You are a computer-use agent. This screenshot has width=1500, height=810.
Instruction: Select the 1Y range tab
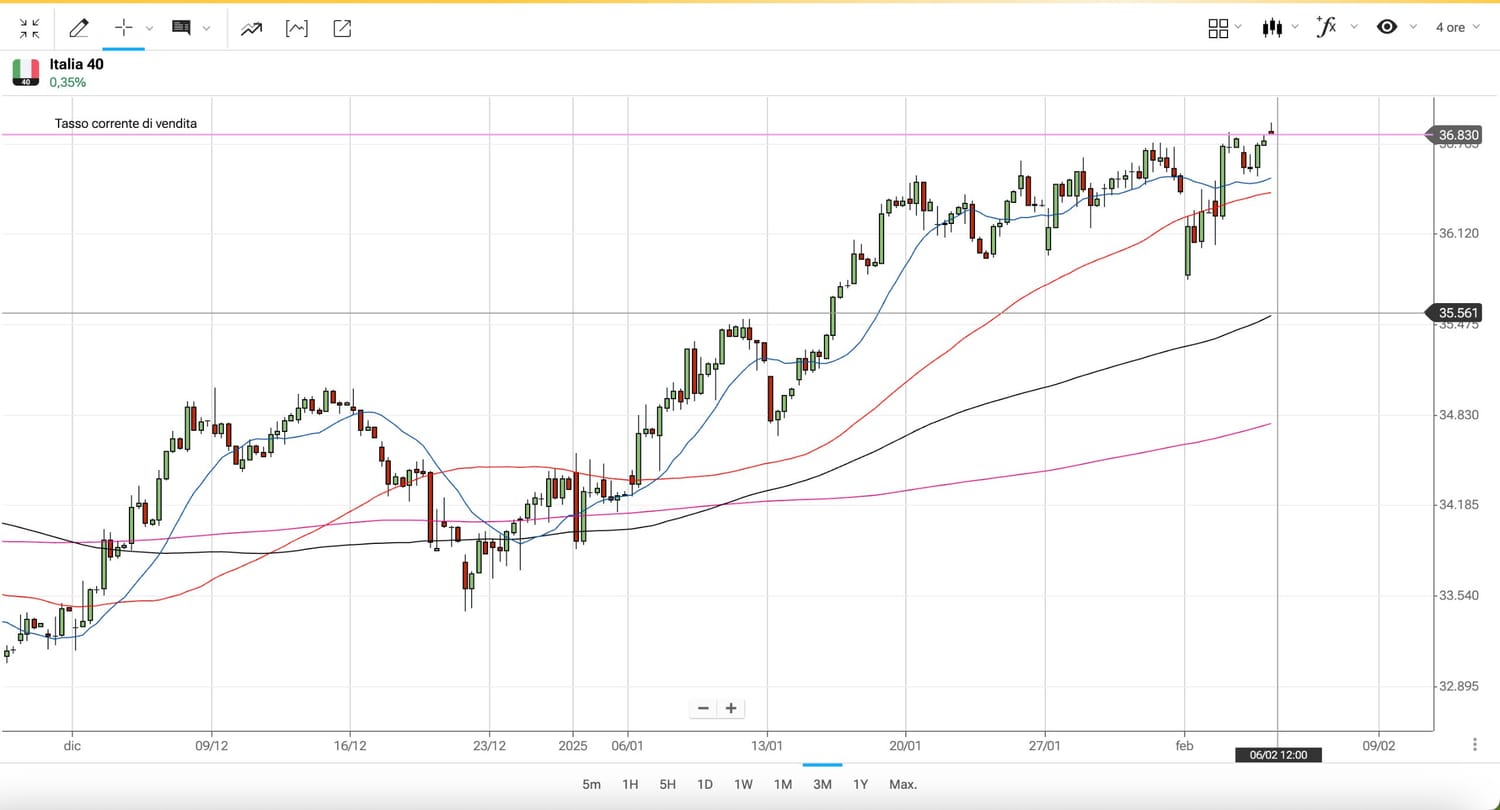click(860, 784)
